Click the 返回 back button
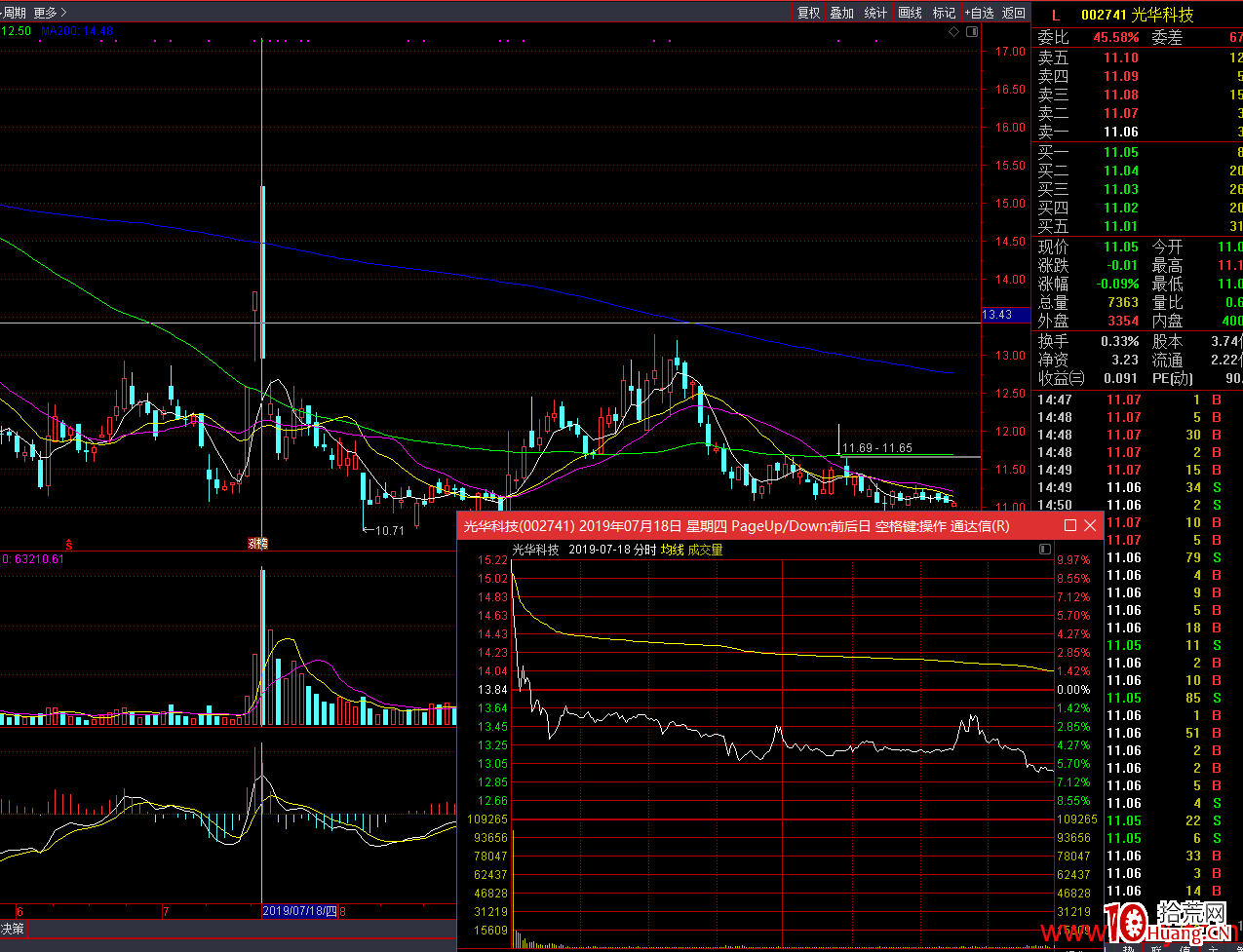The height and width of the screenshot is (952, 1243). [x=1014, y=13]
